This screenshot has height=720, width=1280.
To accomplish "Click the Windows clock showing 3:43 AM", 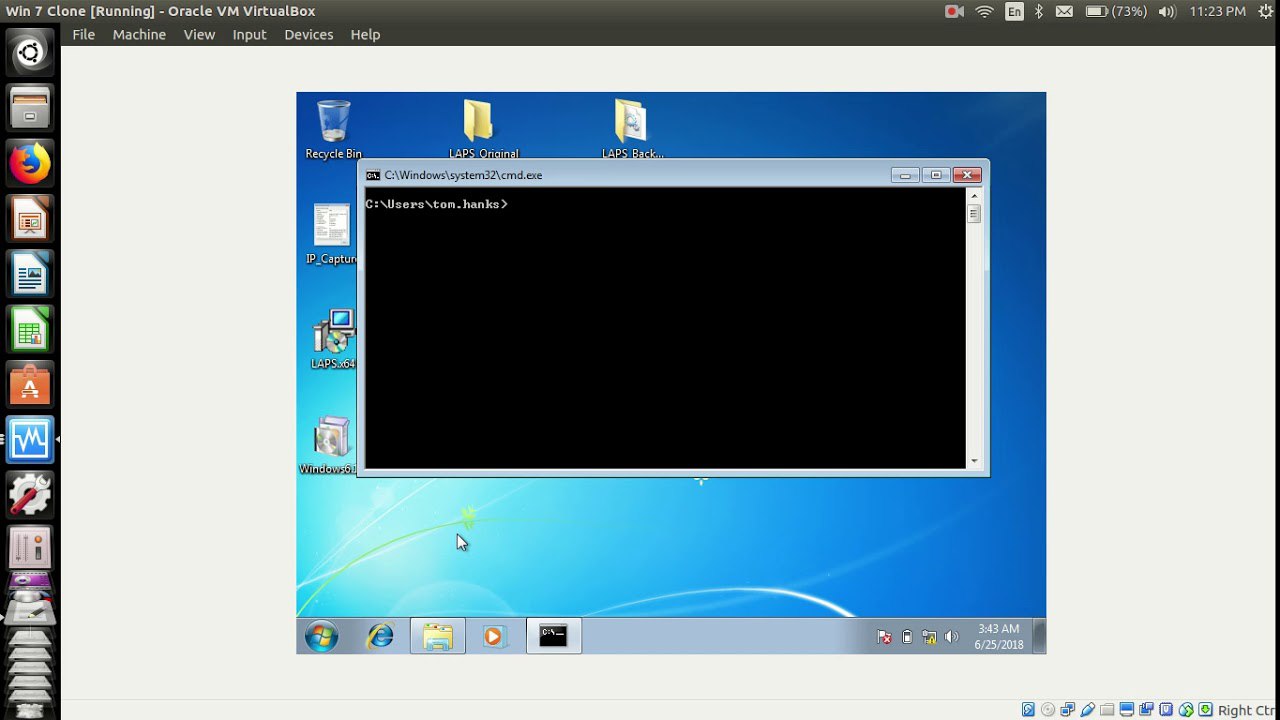I will click(998, 637).
